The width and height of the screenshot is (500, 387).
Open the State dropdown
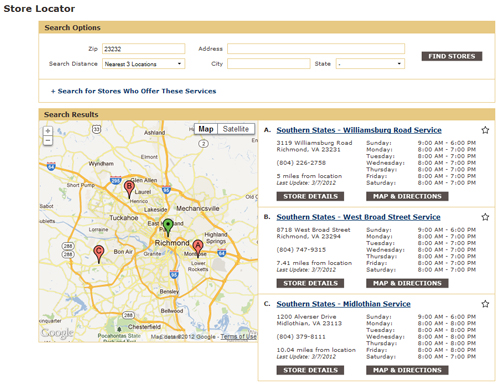click(370, 64)
